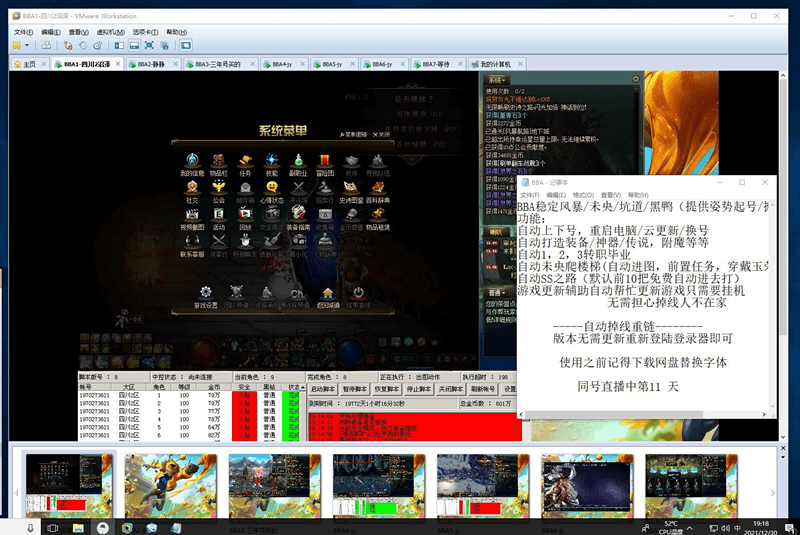Click the volume icon in system tray
The width and height of the screenshot is (800, 535).
726,528
